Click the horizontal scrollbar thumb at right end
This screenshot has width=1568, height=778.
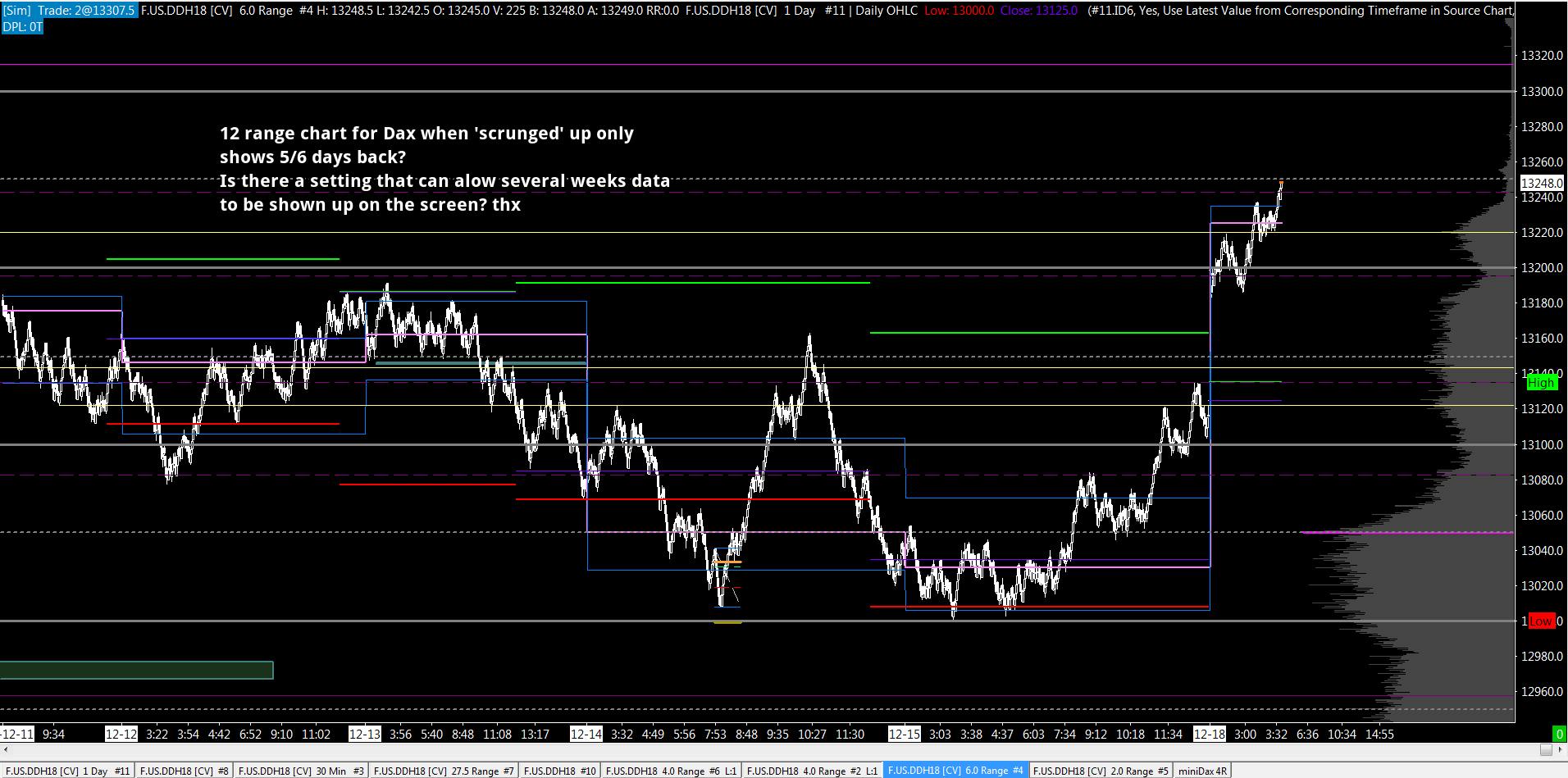pos(1546,749)
